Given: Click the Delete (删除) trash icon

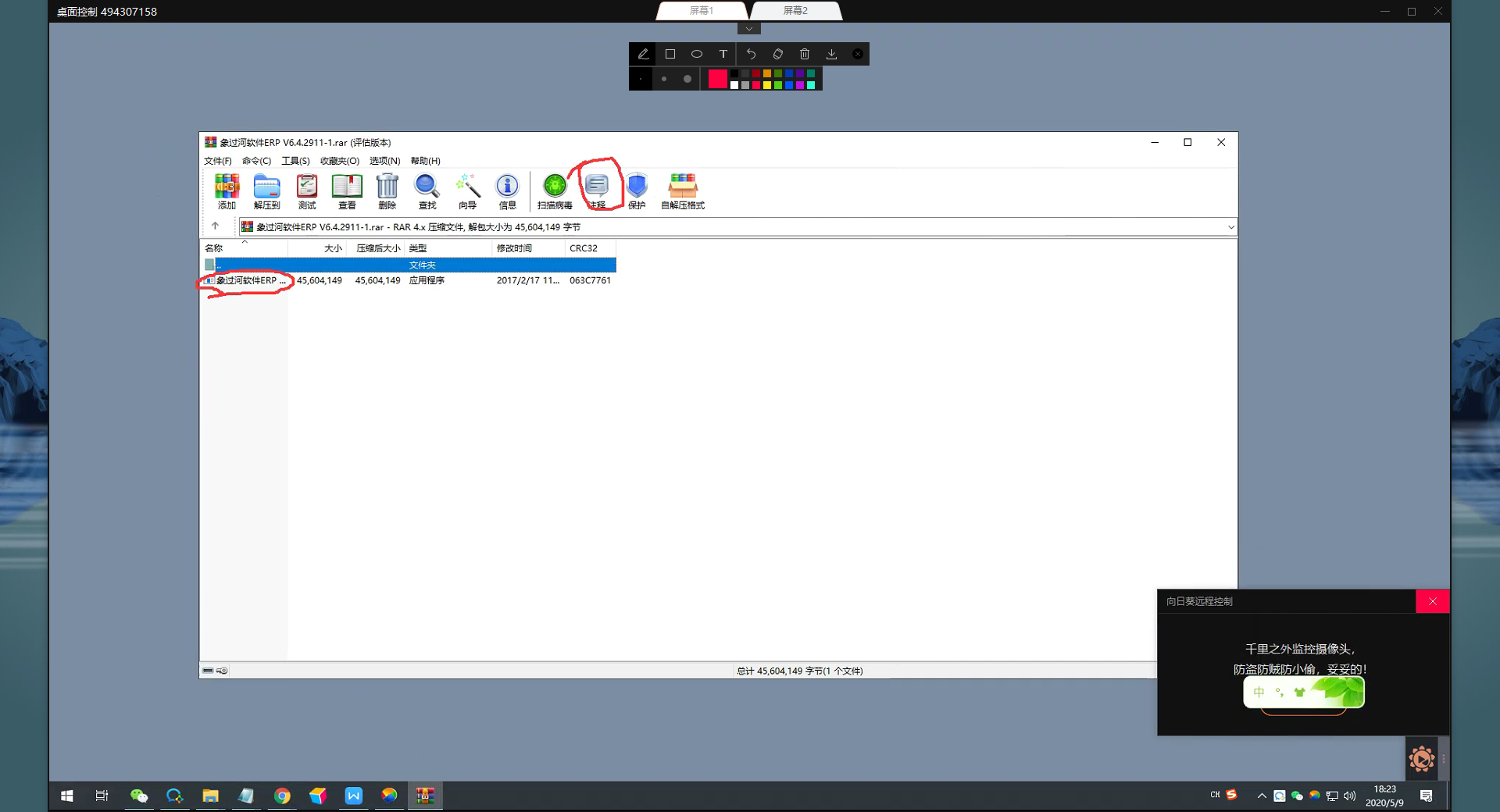Looking at the screenshot, I should [387, 191].
